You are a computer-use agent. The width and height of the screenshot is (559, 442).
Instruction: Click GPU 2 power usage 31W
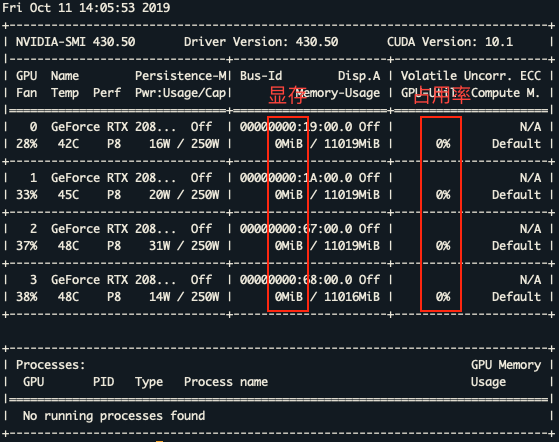click(x=159, y=246)
